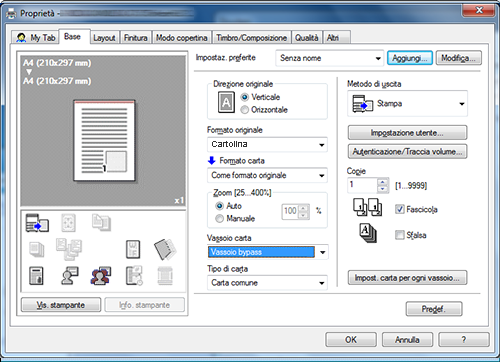500x362 pixels.
Task: Click the greyed overlapping documents icon in status panel
Action: pos(101,223)
